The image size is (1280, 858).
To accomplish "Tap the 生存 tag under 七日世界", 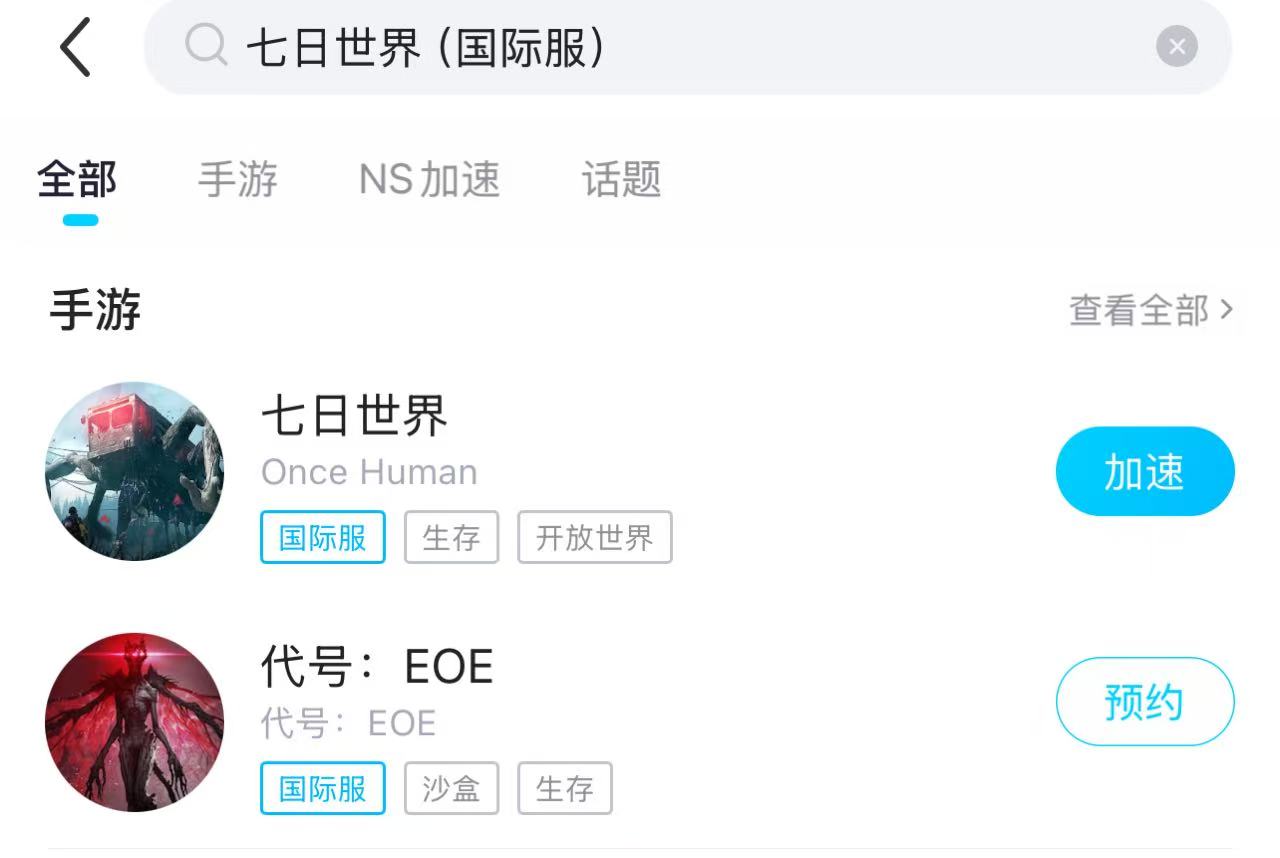I will [451, 538].
